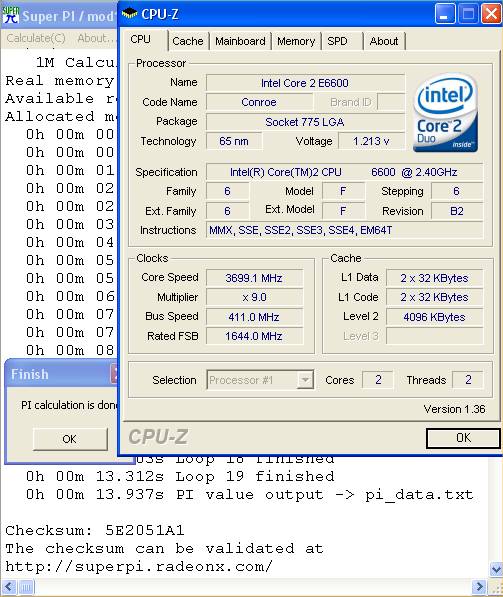Click the Multiplier value 'x 9.0'
Viewport: 503px width, 597px height.
[x=254, y=297]
